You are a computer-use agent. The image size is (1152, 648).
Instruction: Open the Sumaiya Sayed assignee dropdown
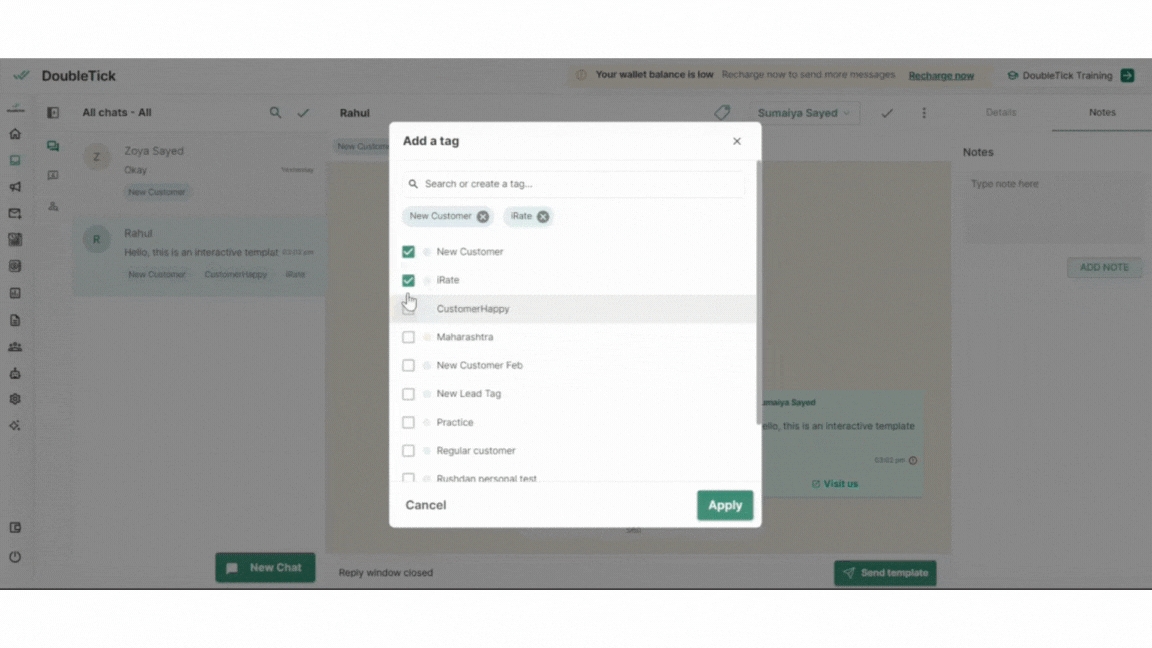click(804, 113)
